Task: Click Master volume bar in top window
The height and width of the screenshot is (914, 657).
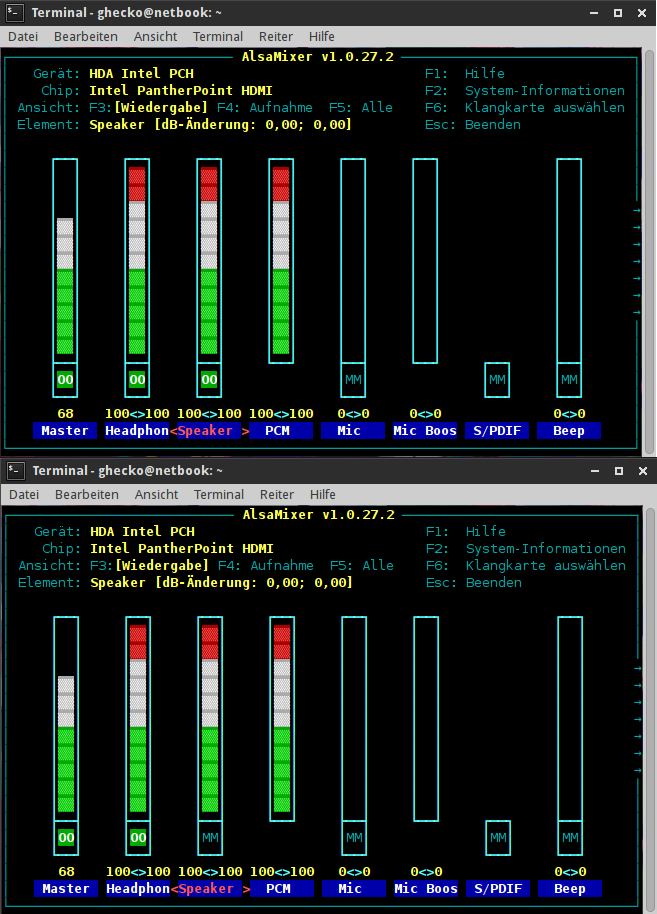Action: point(65,261)
